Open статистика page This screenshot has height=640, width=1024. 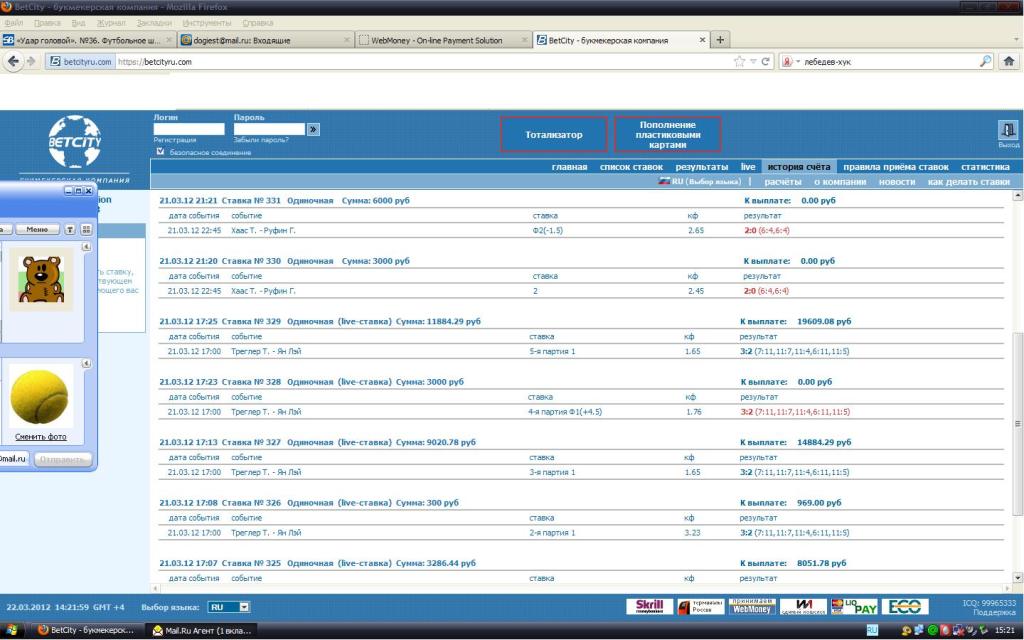(985, 167)
